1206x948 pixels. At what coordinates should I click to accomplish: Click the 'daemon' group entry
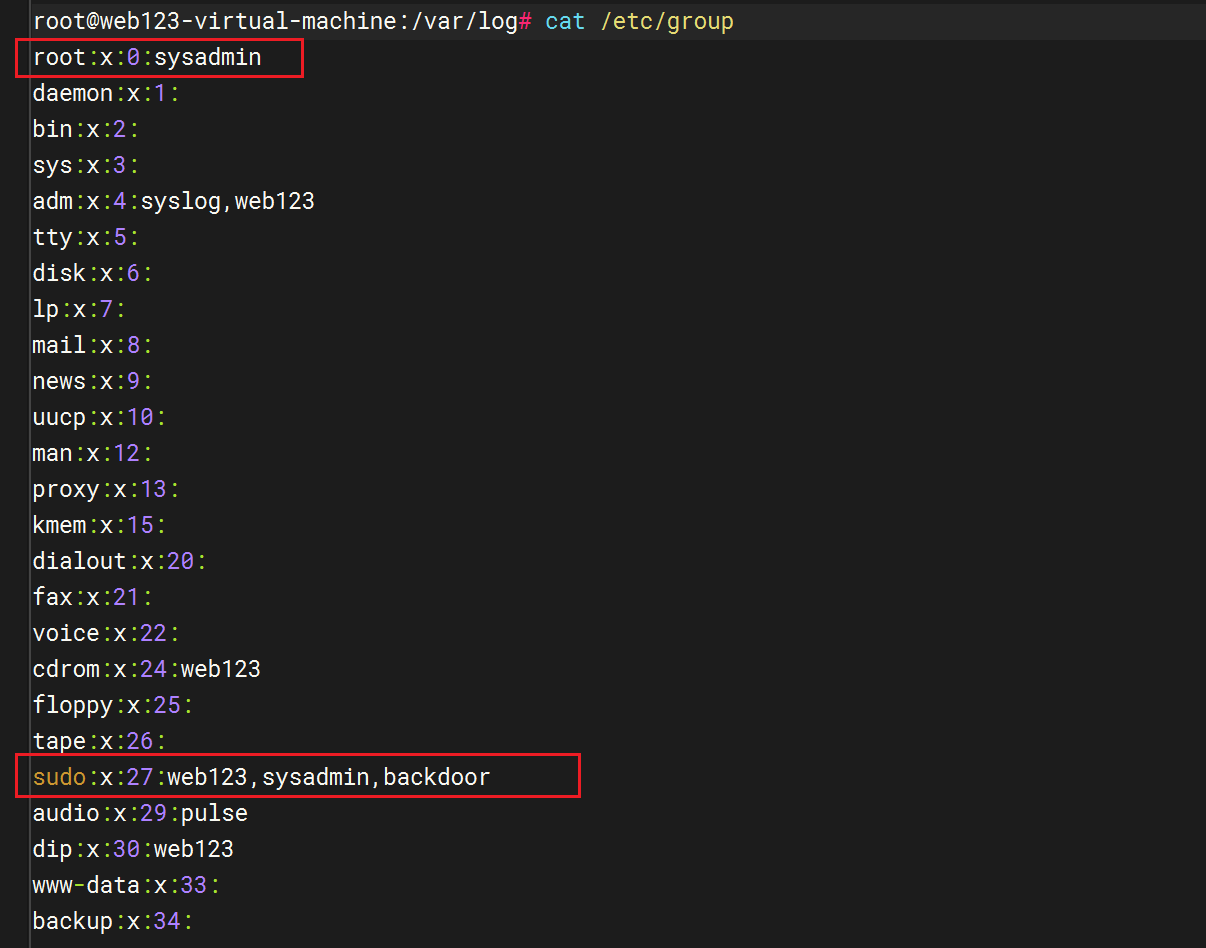(x=72, y=93)
